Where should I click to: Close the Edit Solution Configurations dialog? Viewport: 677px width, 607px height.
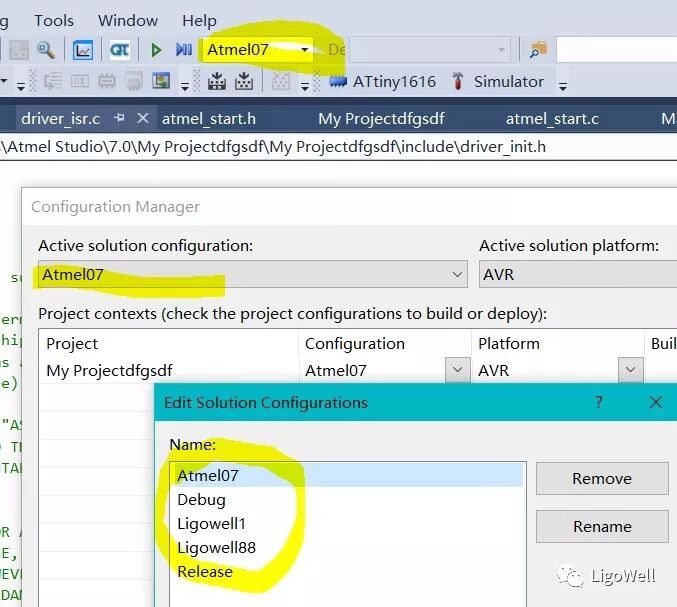[655, 402]
